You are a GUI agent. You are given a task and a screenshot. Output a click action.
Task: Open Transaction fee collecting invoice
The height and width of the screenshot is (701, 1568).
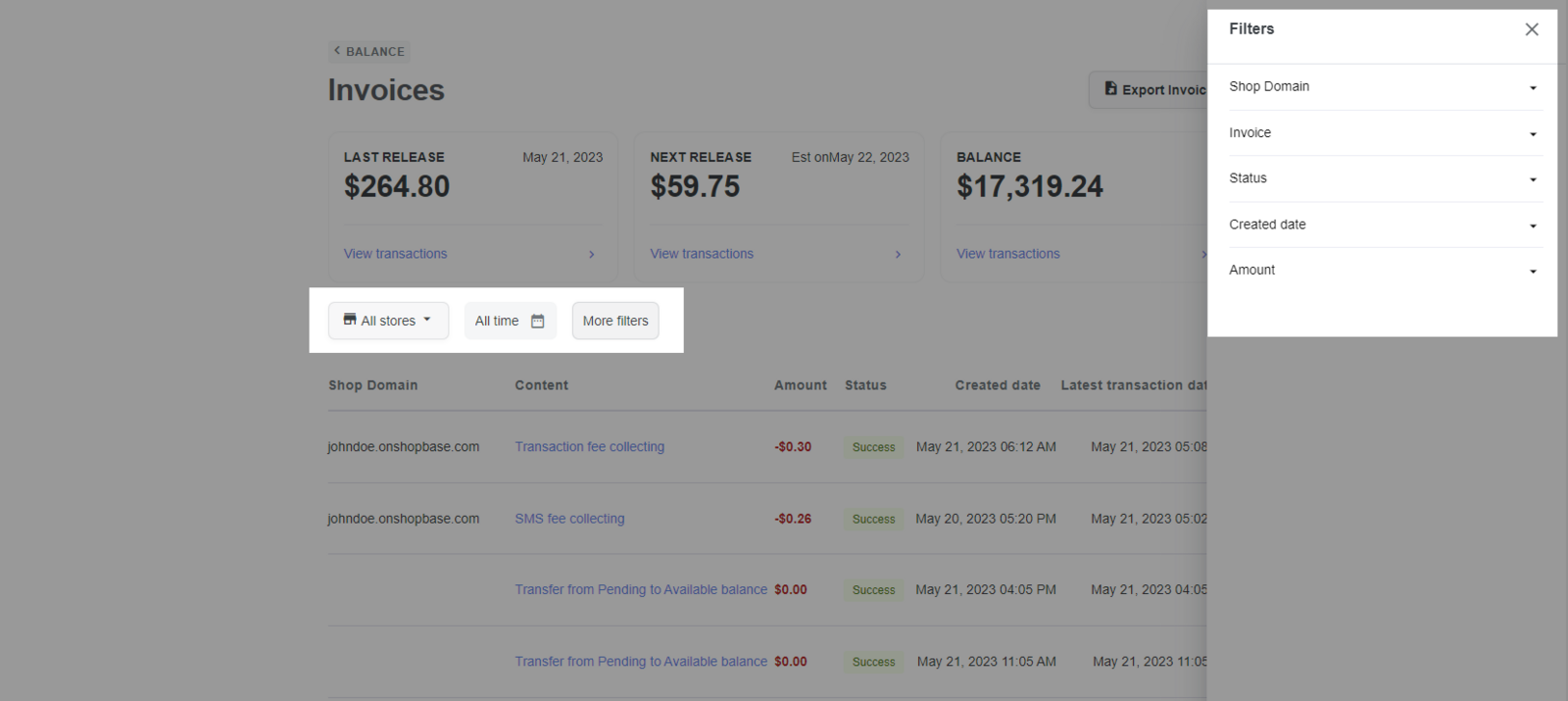589,447
